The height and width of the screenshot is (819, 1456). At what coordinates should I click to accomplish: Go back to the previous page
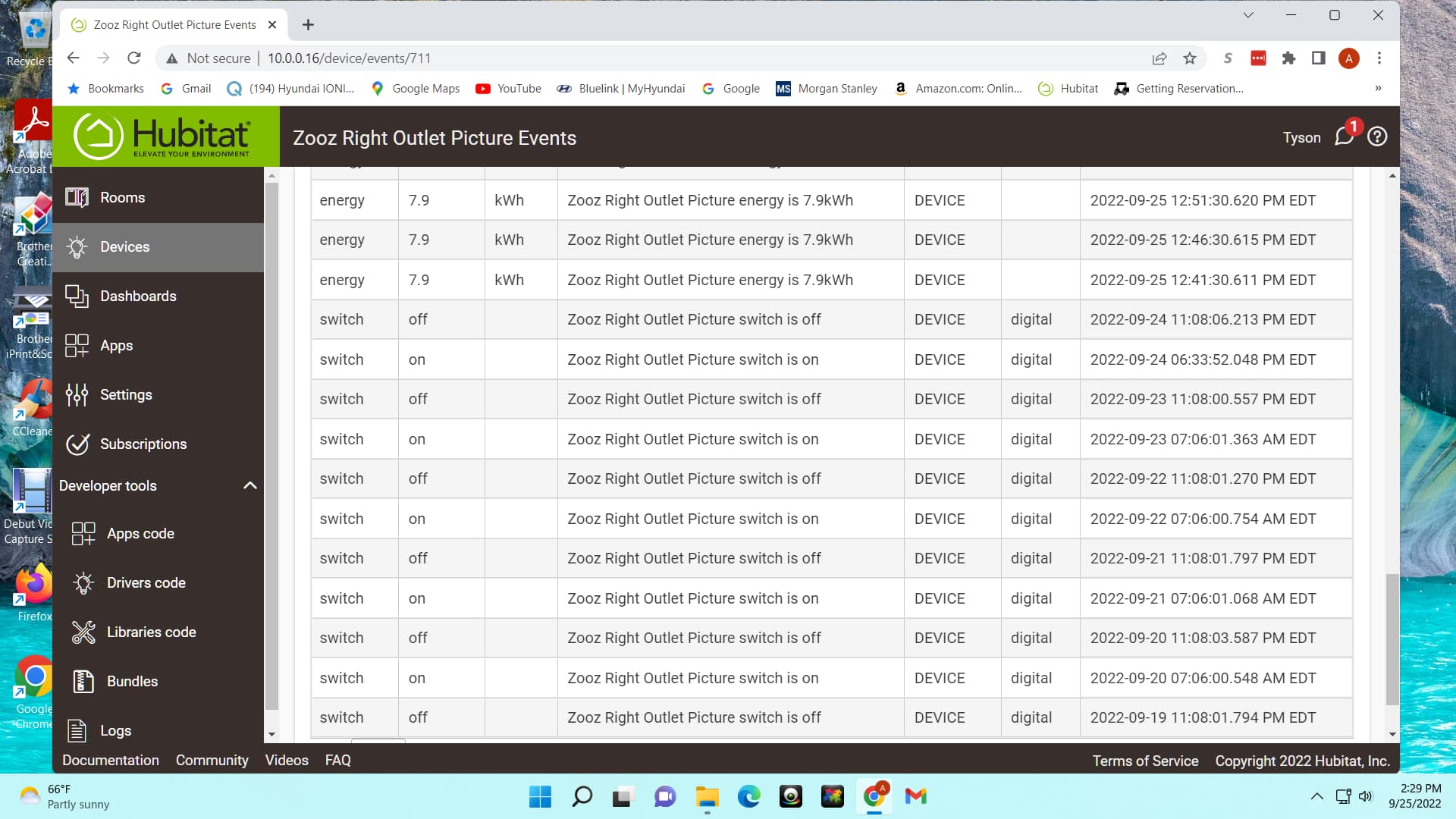74,58
